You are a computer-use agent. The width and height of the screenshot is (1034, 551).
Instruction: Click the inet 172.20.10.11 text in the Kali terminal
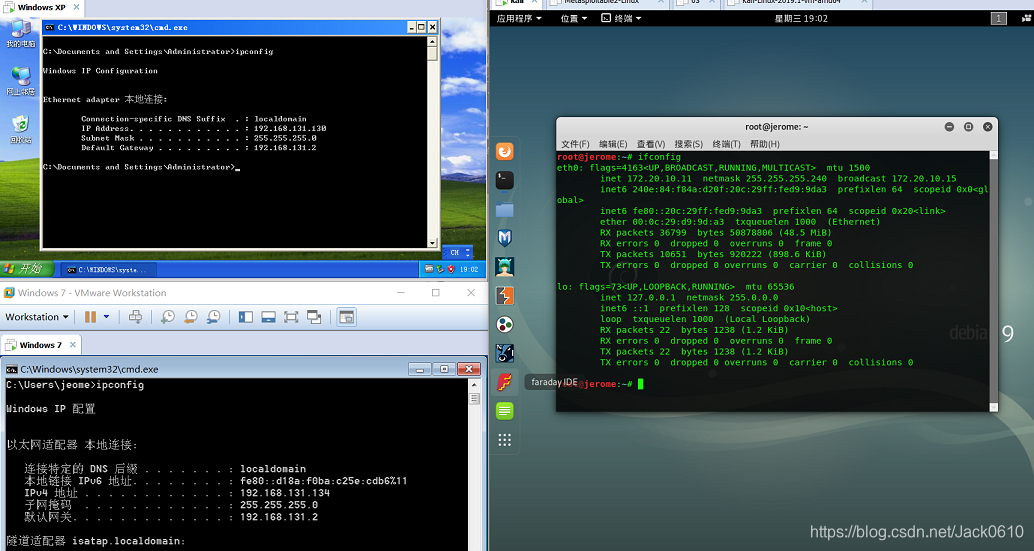646,179
